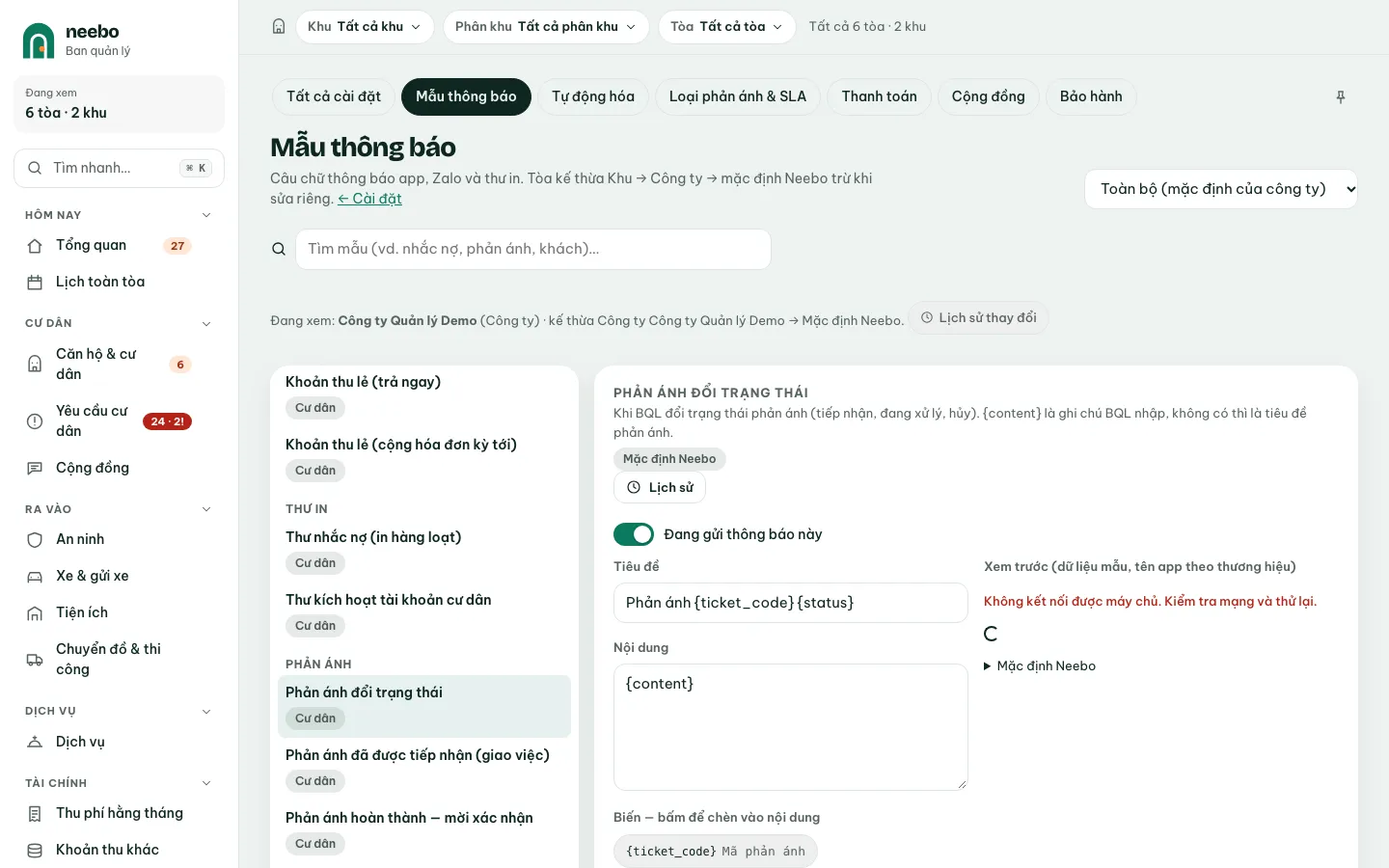Switch to the Tất cả cài đặt tab
This screenshot has width=1389, height=868.
click(334, 96)
